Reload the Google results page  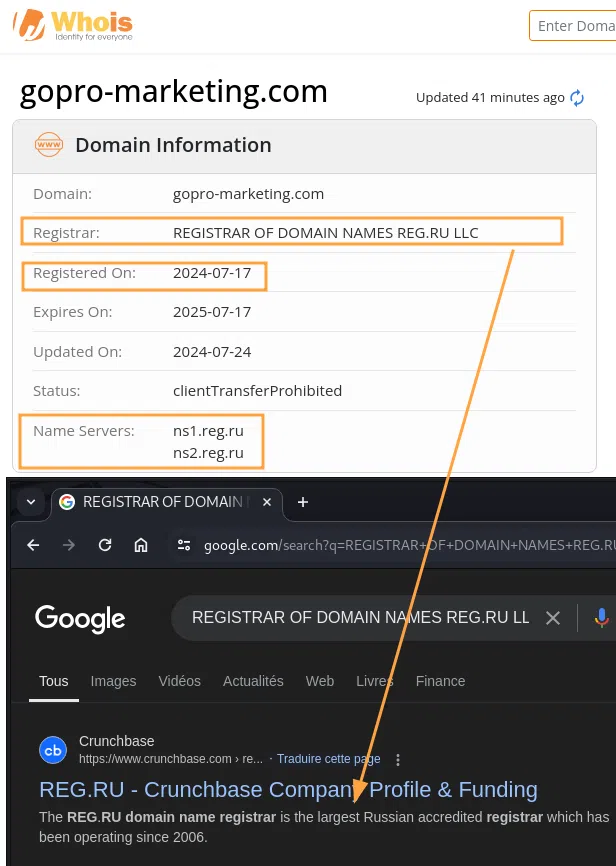point(104,545)
